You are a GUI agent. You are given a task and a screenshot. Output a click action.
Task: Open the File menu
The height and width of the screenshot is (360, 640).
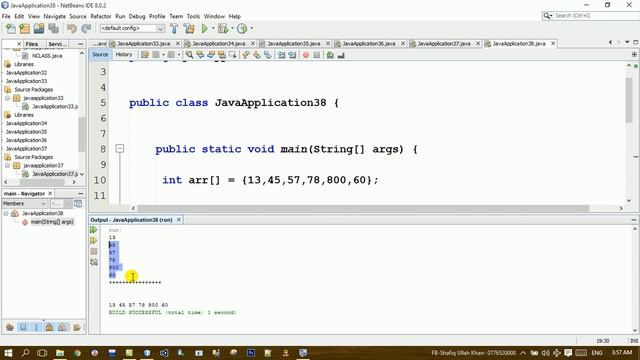[6, 16]
